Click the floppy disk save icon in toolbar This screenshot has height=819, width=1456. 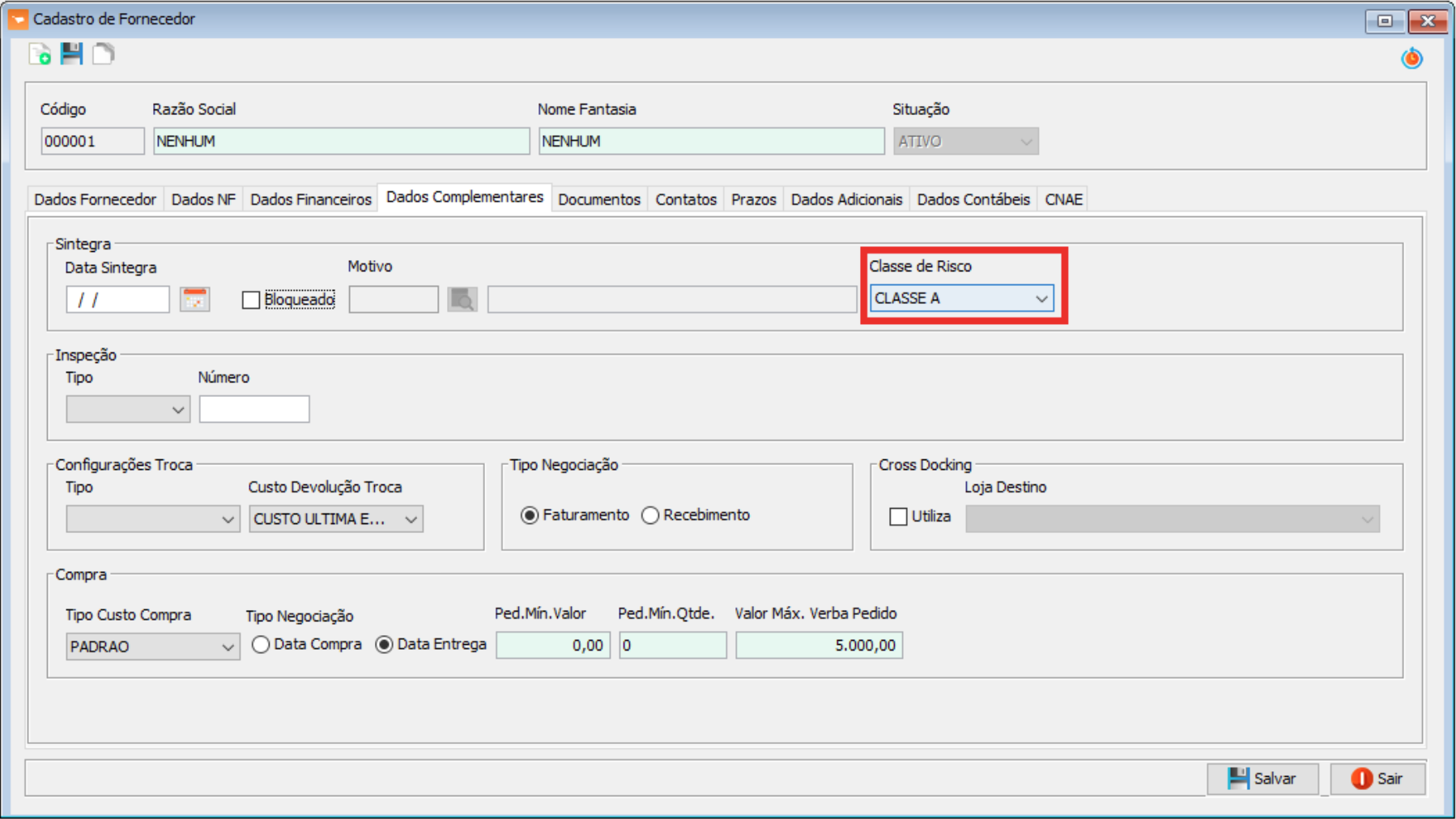71,54
